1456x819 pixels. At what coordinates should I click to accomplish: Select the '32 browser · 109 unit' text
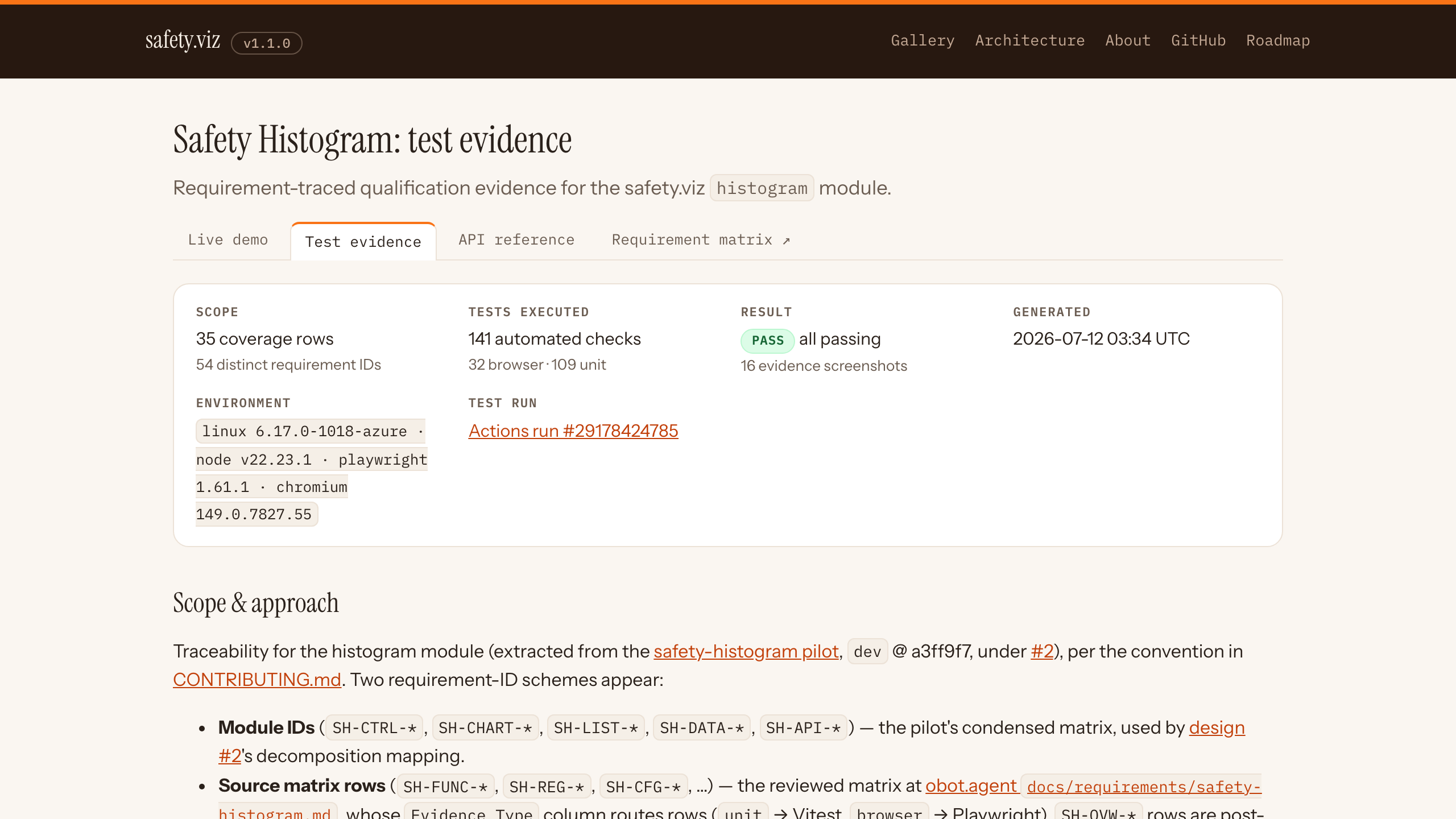pyautogui.click(x=537, y=365)
